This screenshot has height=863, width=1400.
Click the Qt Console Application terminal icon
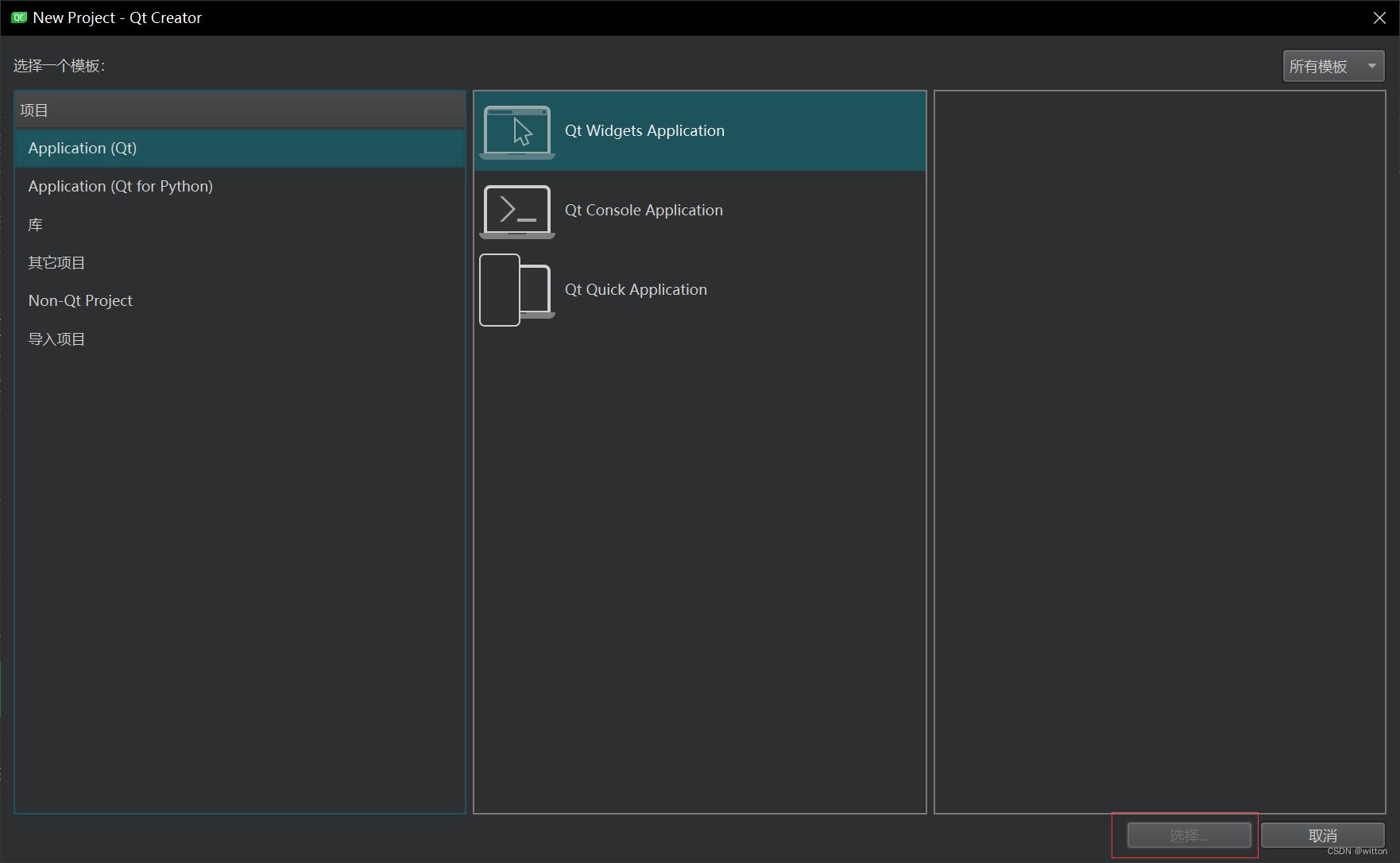[517, 211]
